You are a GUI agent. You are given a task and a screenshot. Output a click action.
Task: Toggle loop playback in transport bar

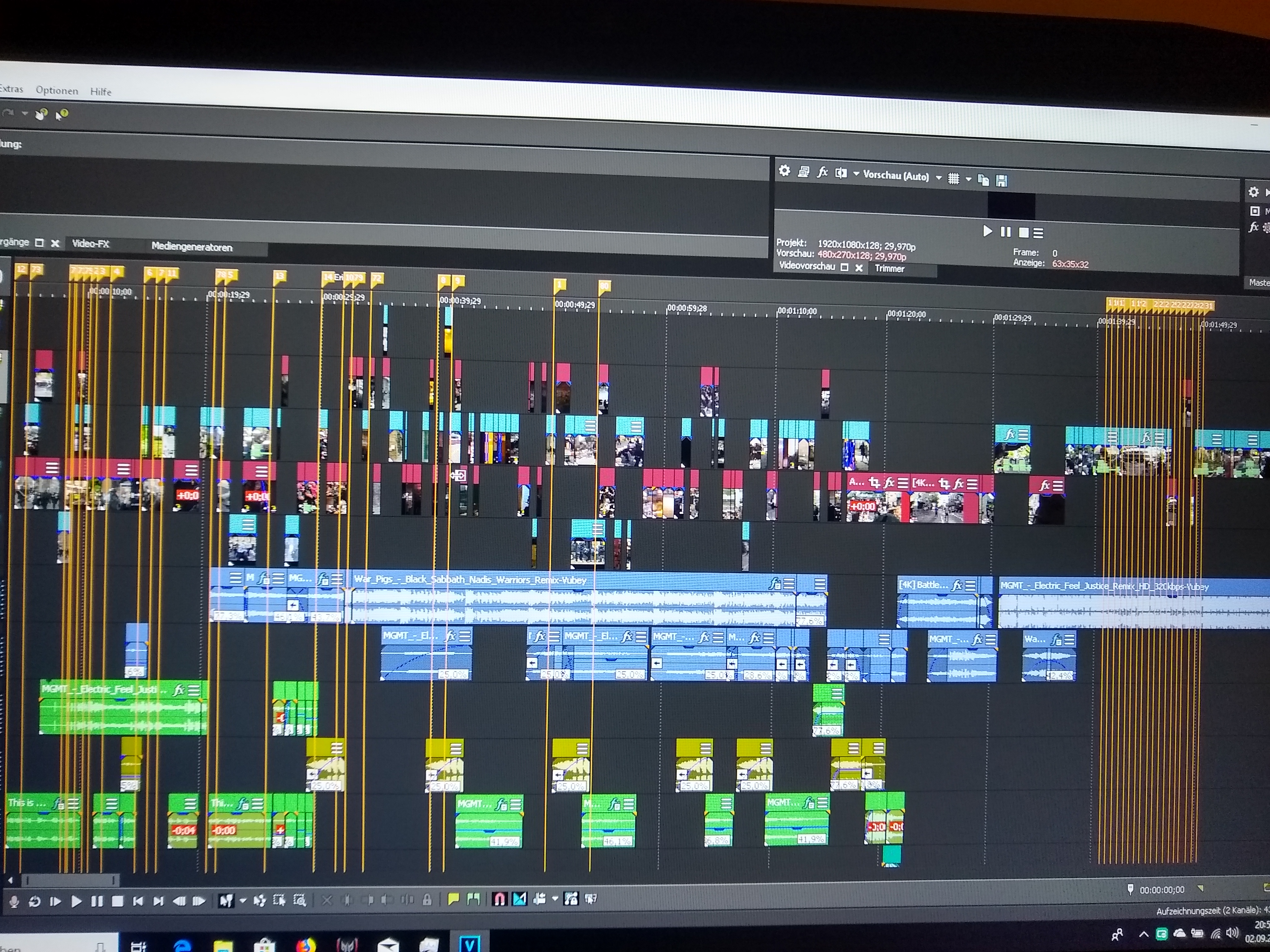coord(34,901)
